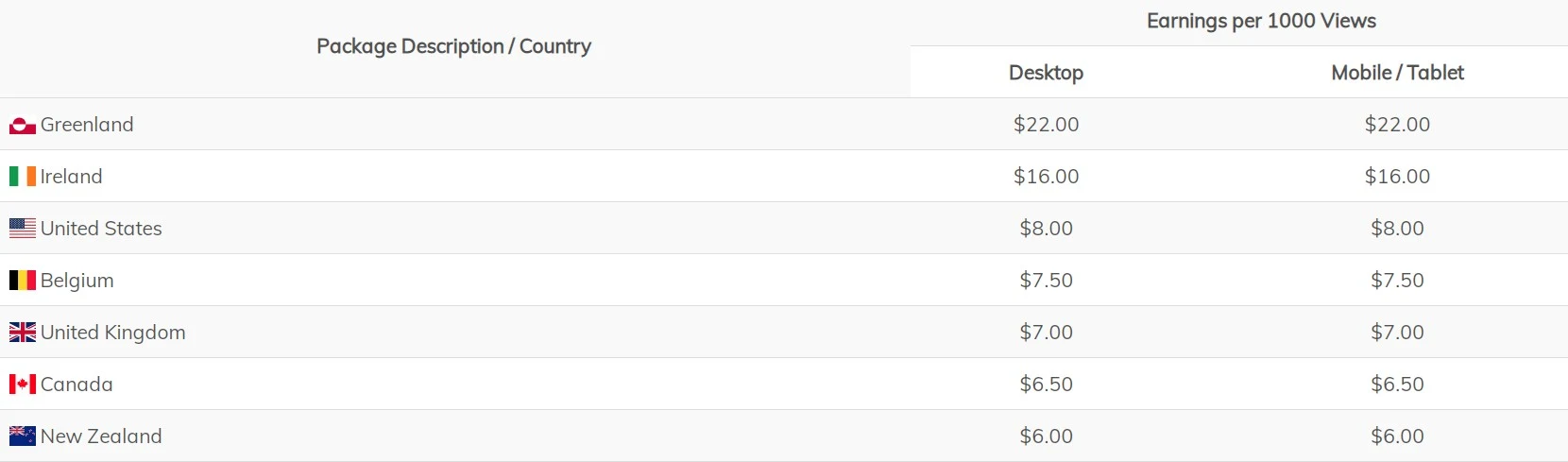The height and width of the screenshot is (462, 1568).
Task: Select the United Kingdom country name
Action: click(112, 333)
